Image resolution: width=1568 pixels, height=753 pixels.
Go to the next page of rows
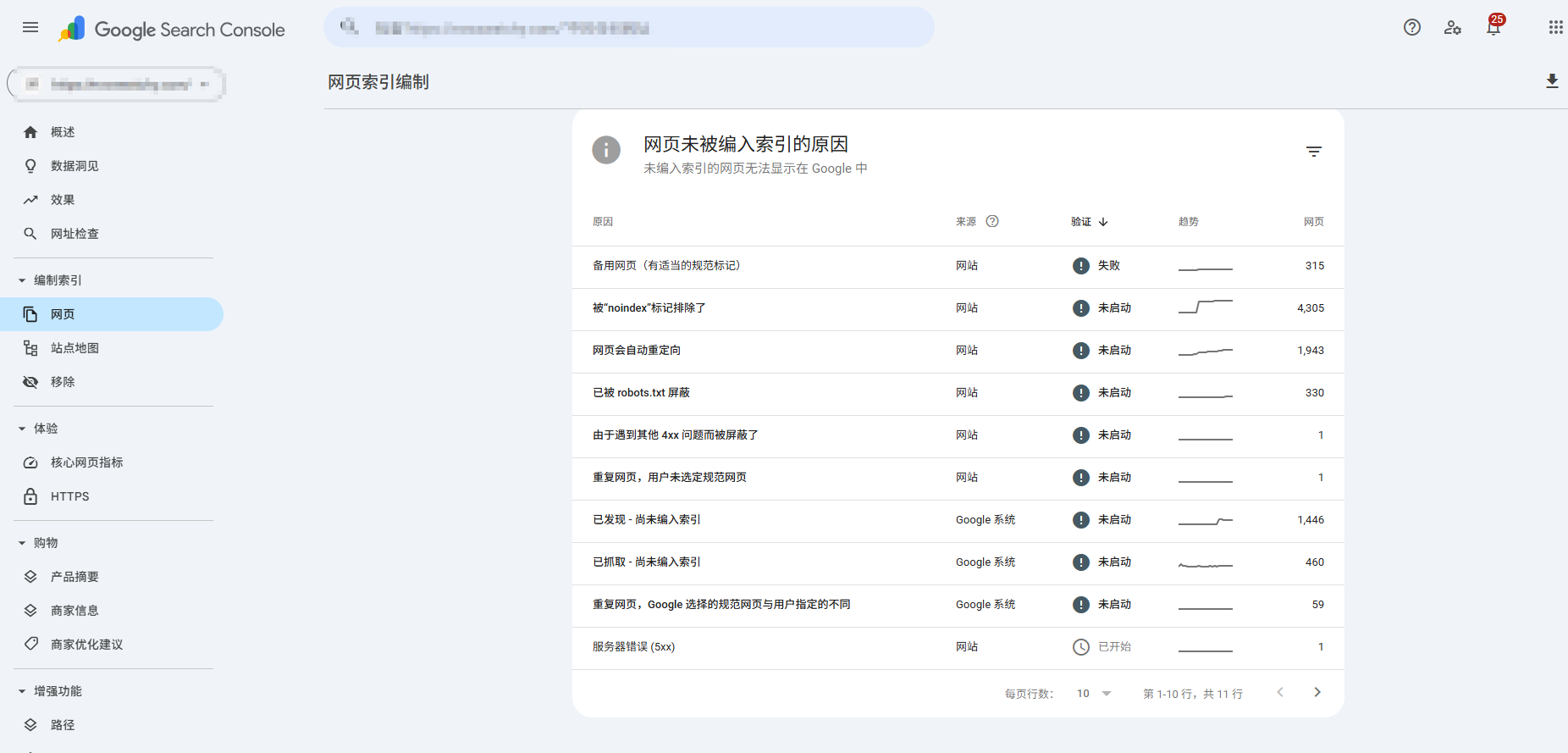[1317, 692]
